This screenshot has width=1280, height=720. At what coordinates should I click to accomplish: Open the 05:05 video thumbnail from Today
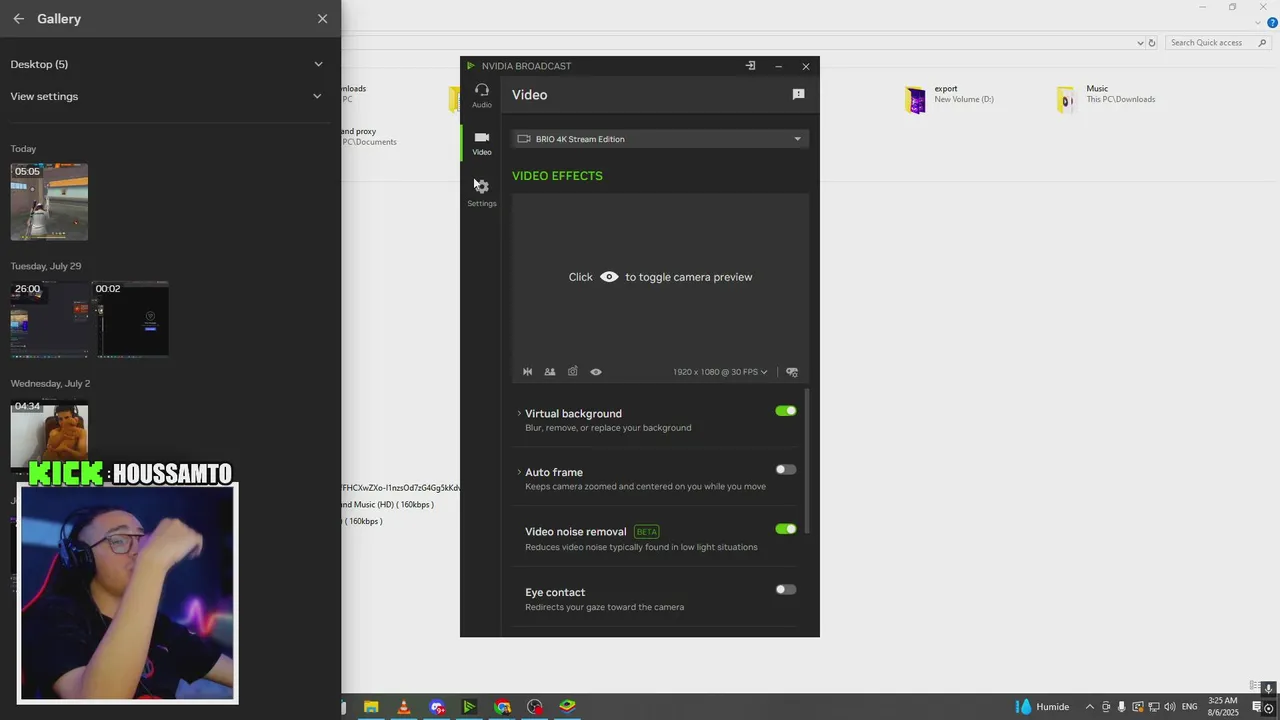pos(49,202)
